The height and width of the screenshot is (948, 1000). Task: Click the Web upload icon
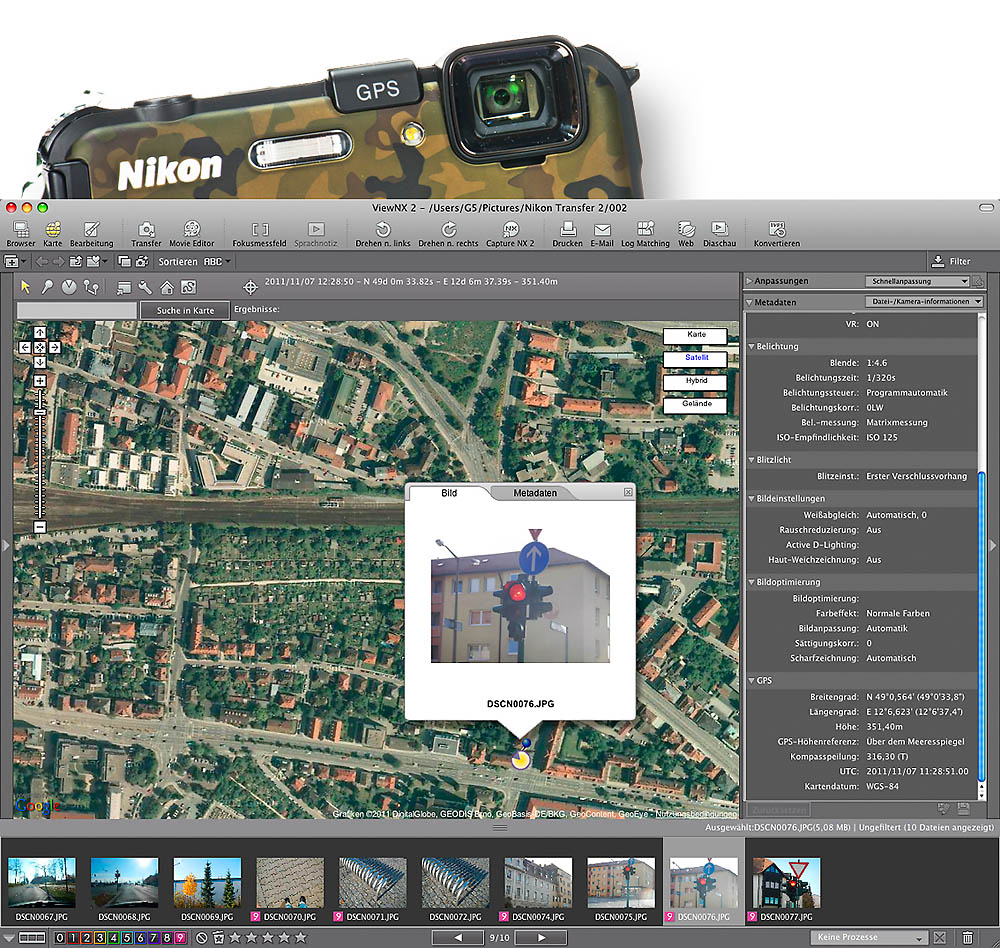[686, 233]
